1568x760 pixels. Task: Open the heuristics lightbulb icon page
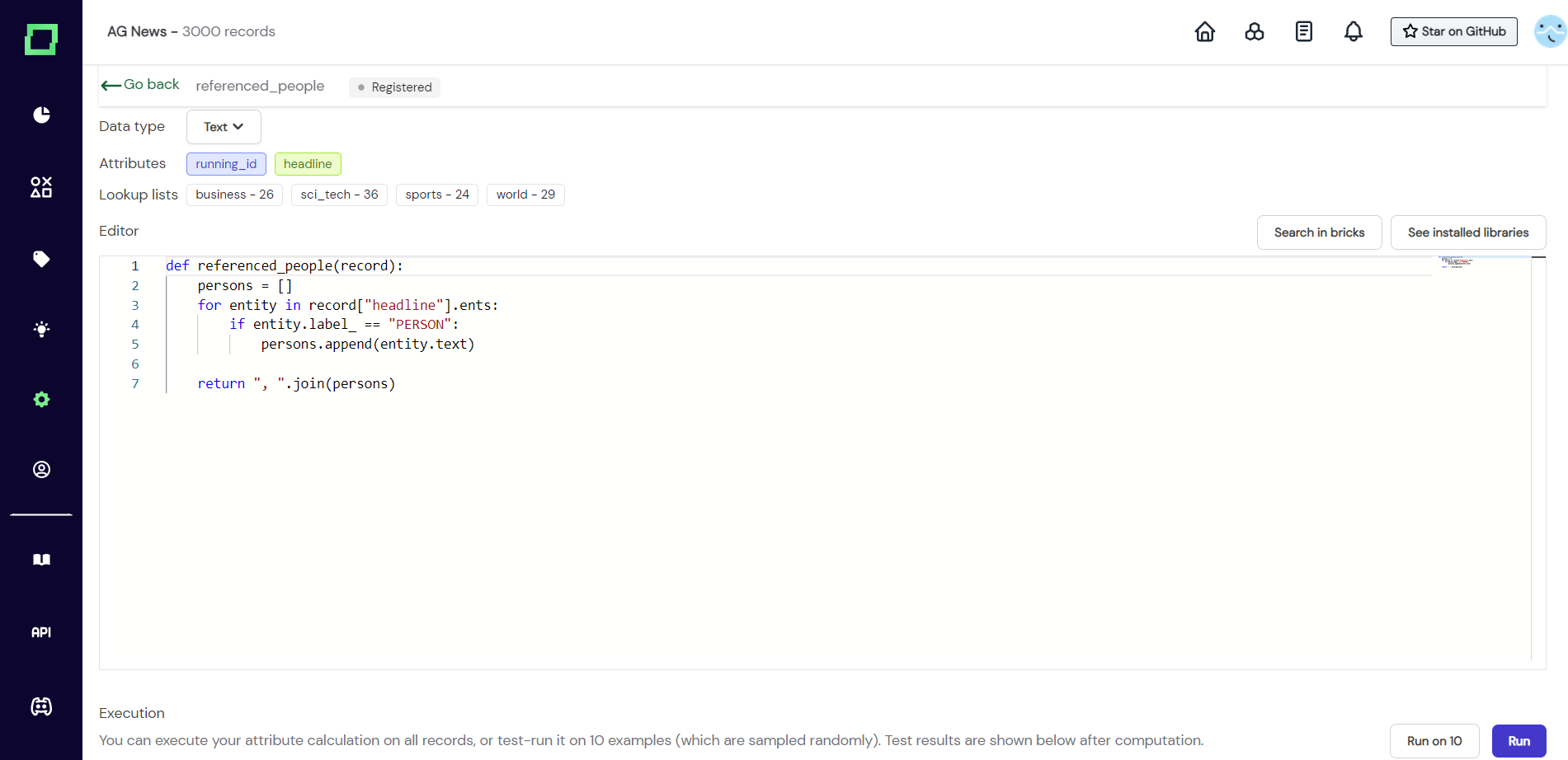pyautogui.click(x=41, y=330)
